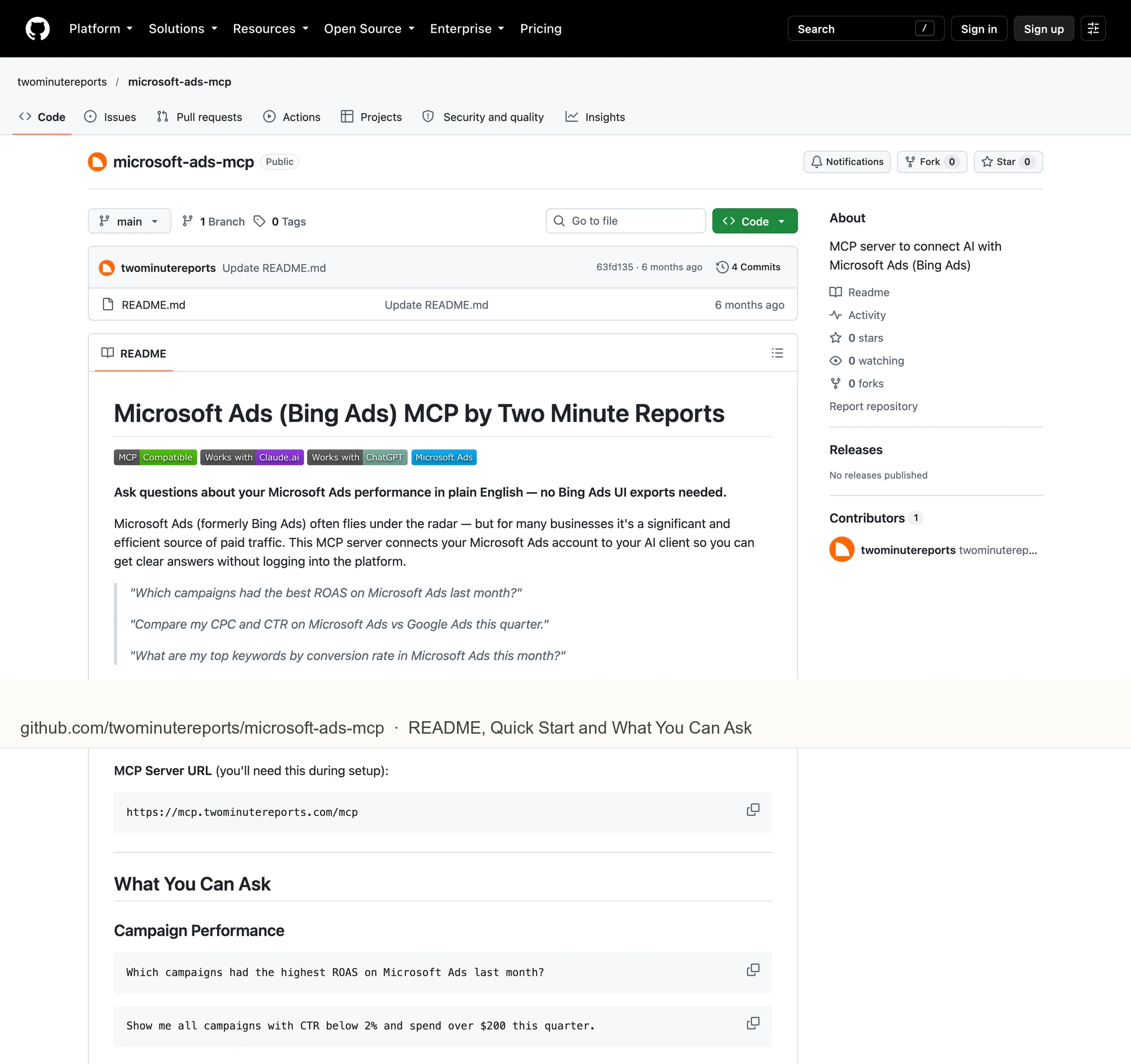The width and height of the screenshot is (1131, 1064).
Task: Click the README.md file icon
Action: [x=107, y=304]
